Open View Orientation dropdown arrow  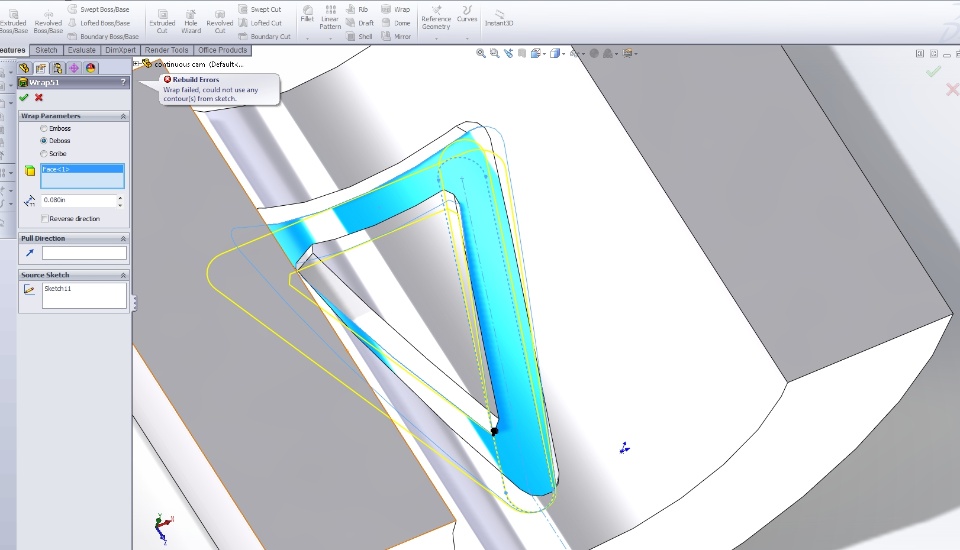[x=544, y=54]
